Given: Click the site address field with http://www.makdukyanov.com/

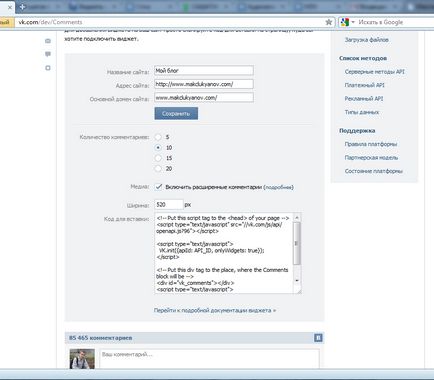Looking at the screenshot, I should click(204, 84).
